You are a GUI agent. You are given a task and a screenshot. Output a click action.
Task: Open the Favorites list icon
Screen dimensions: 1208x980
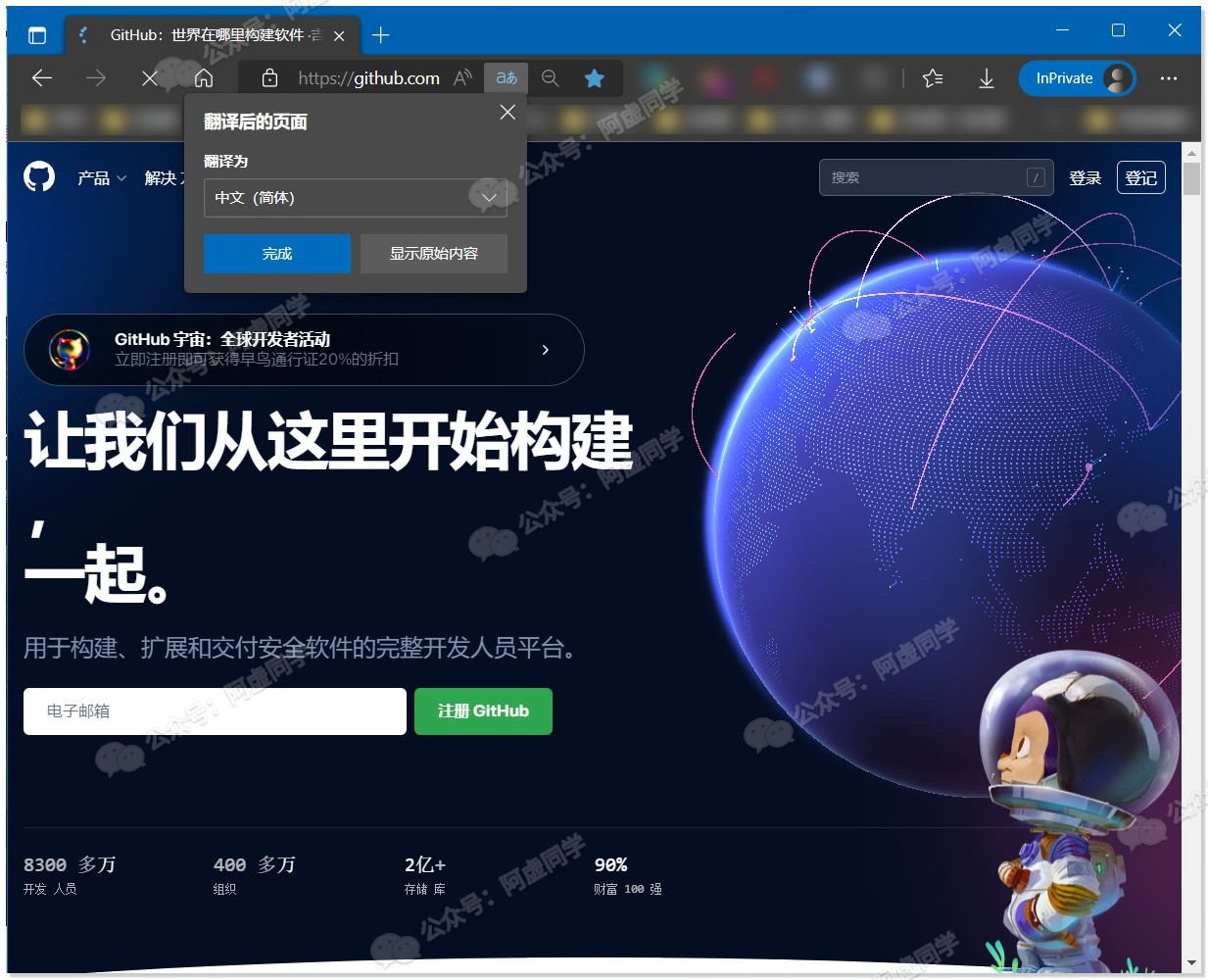pos(933,78)
